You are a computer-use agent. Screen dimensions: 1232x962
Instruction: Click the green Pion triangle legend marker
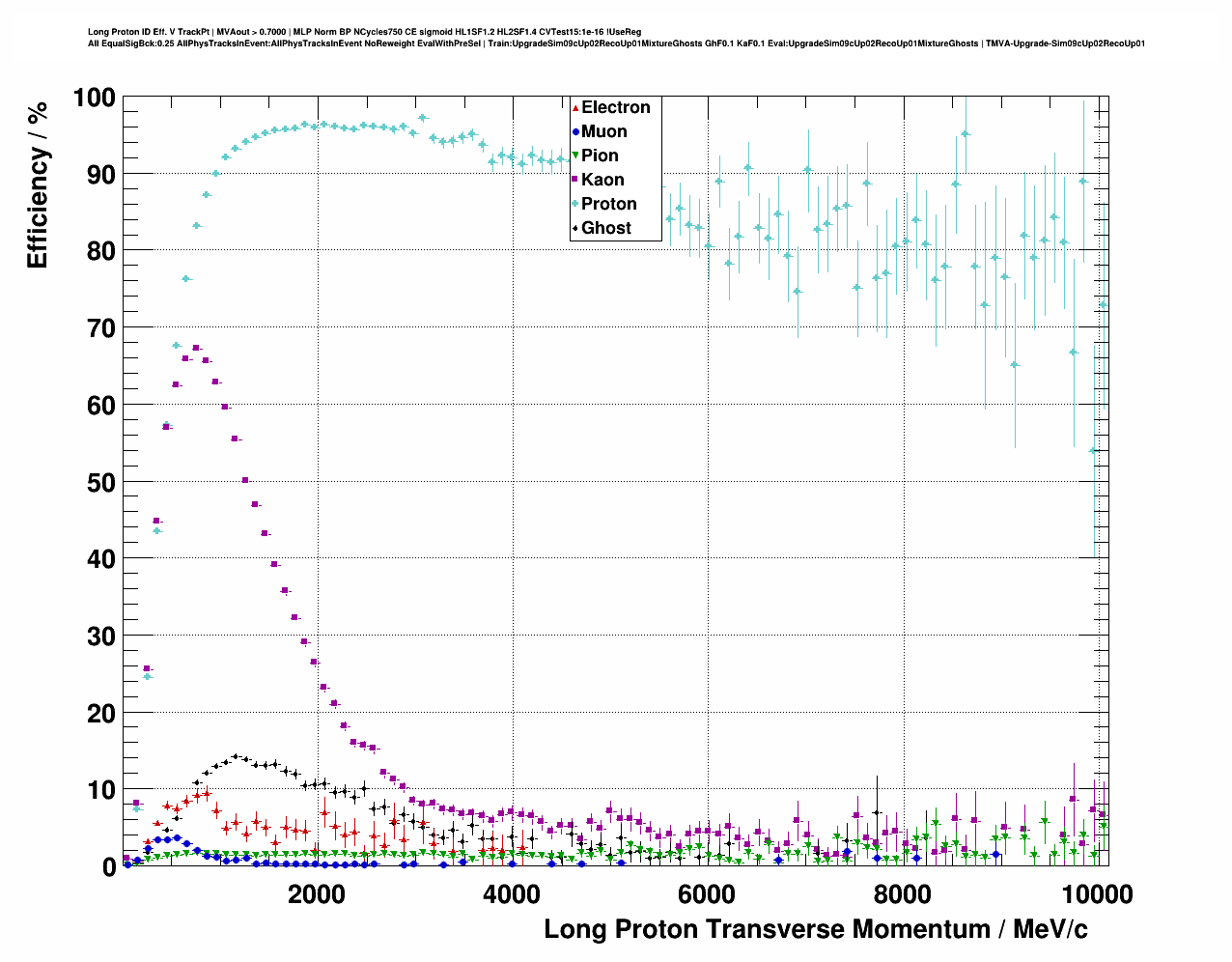575,156
